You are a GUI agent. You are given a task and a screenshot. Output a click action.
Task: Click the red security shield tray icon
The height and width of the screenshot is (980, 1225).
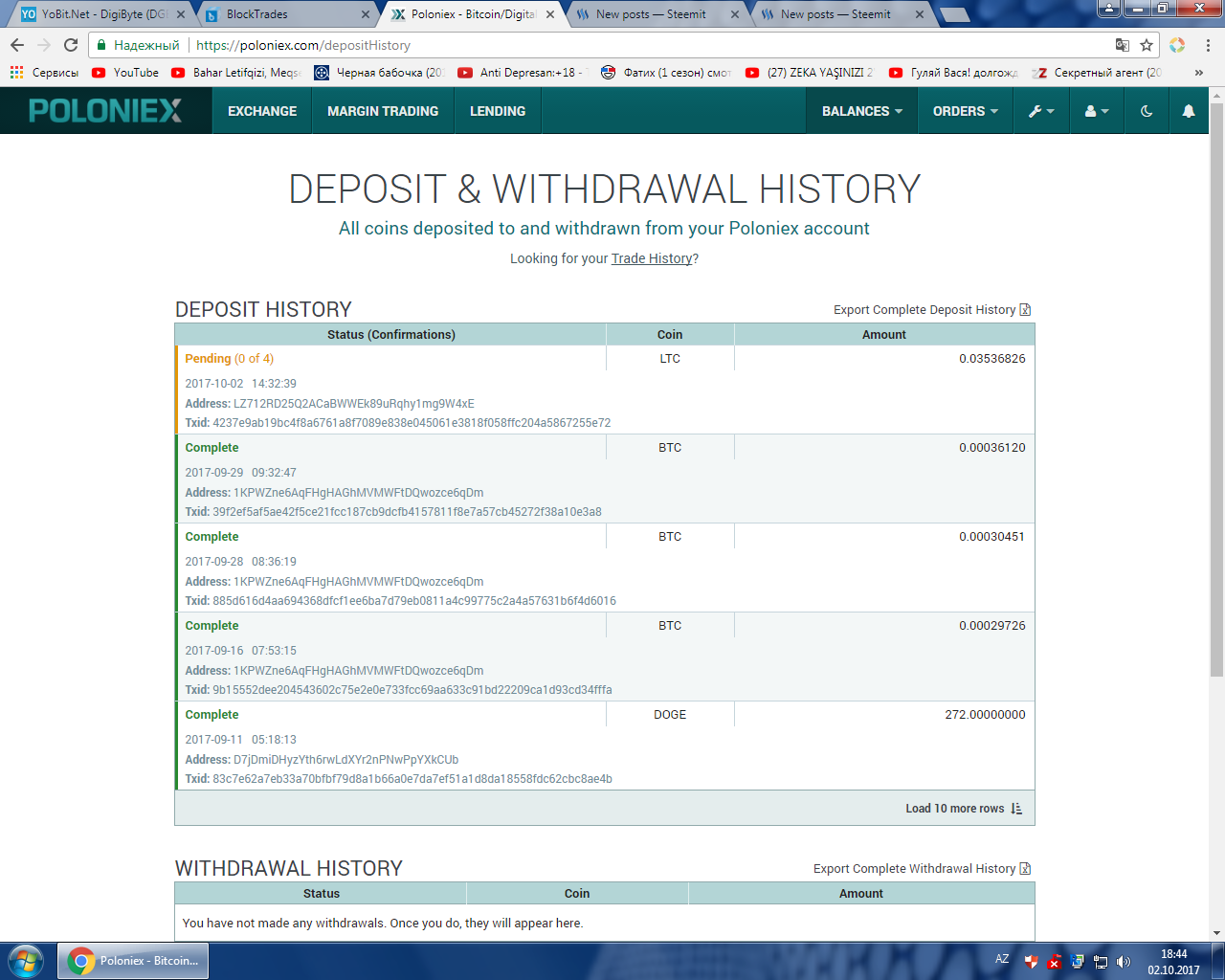click(1031, 962)
